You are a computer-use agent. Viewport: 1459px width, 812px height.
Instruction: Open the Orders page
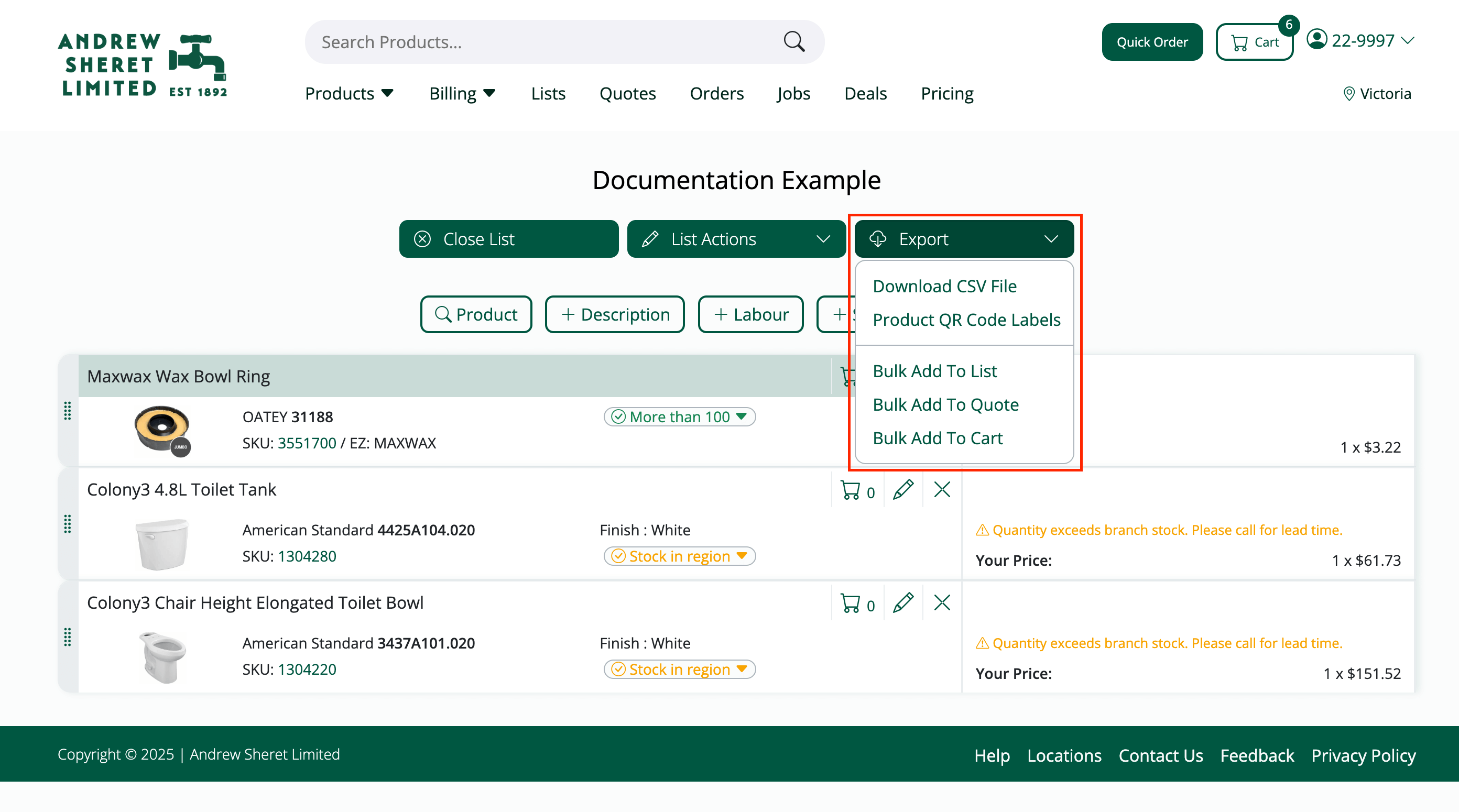[x=716, y=93]
